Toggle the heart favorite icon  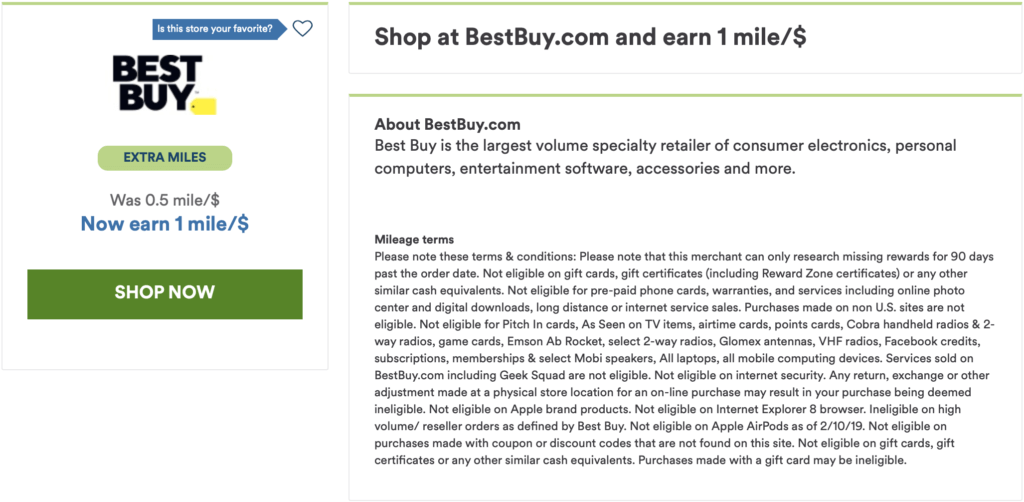tap(302, 29)
